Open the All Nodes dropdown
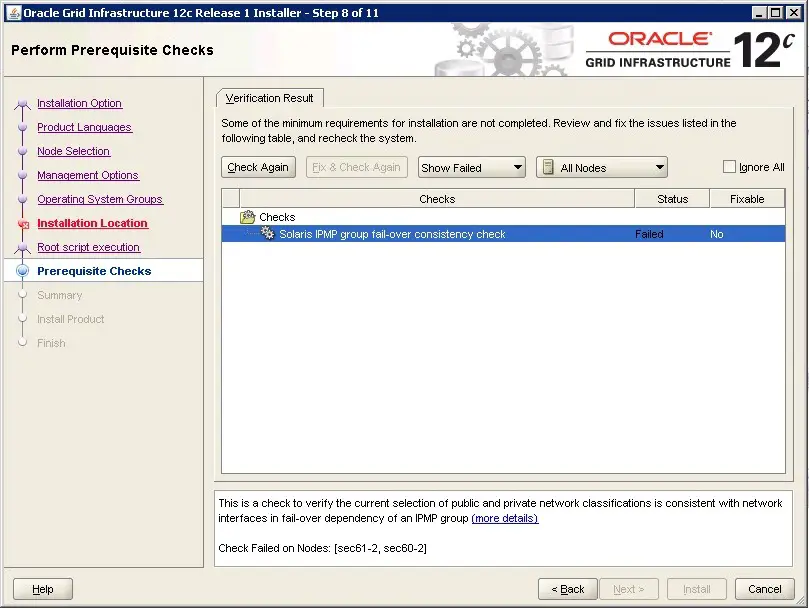This screenshot has height=609, width=809. [x=602, y=167]
